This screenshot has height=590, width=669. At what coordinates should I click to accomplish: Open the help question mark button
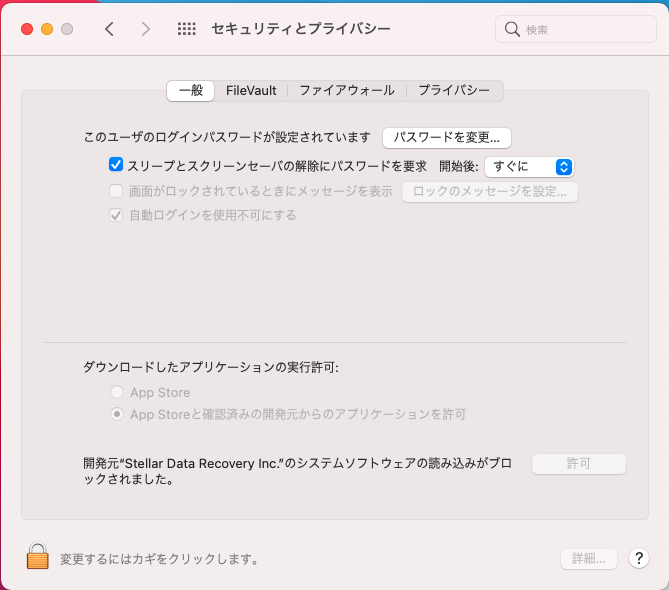tap(638, 558)
